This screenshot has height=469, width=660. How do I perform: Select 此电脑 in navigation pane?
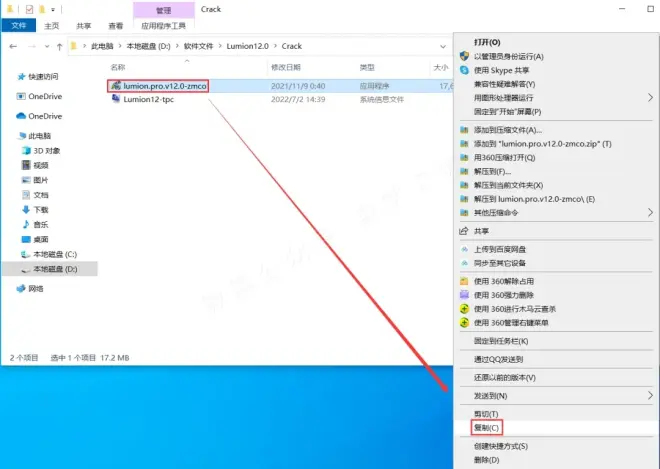[x=39, y=136]
